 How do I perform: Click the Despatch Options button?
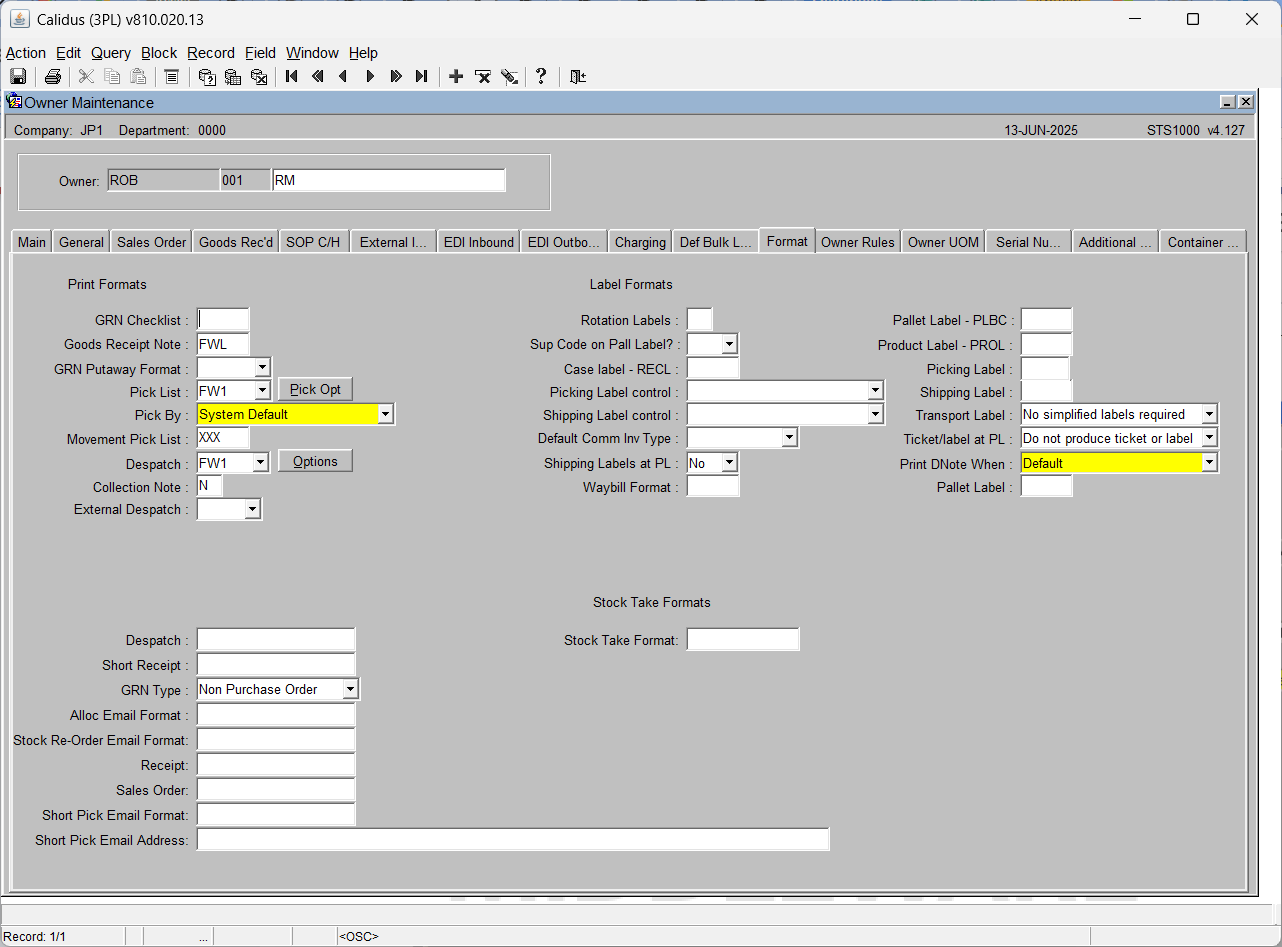click(315, 461)
